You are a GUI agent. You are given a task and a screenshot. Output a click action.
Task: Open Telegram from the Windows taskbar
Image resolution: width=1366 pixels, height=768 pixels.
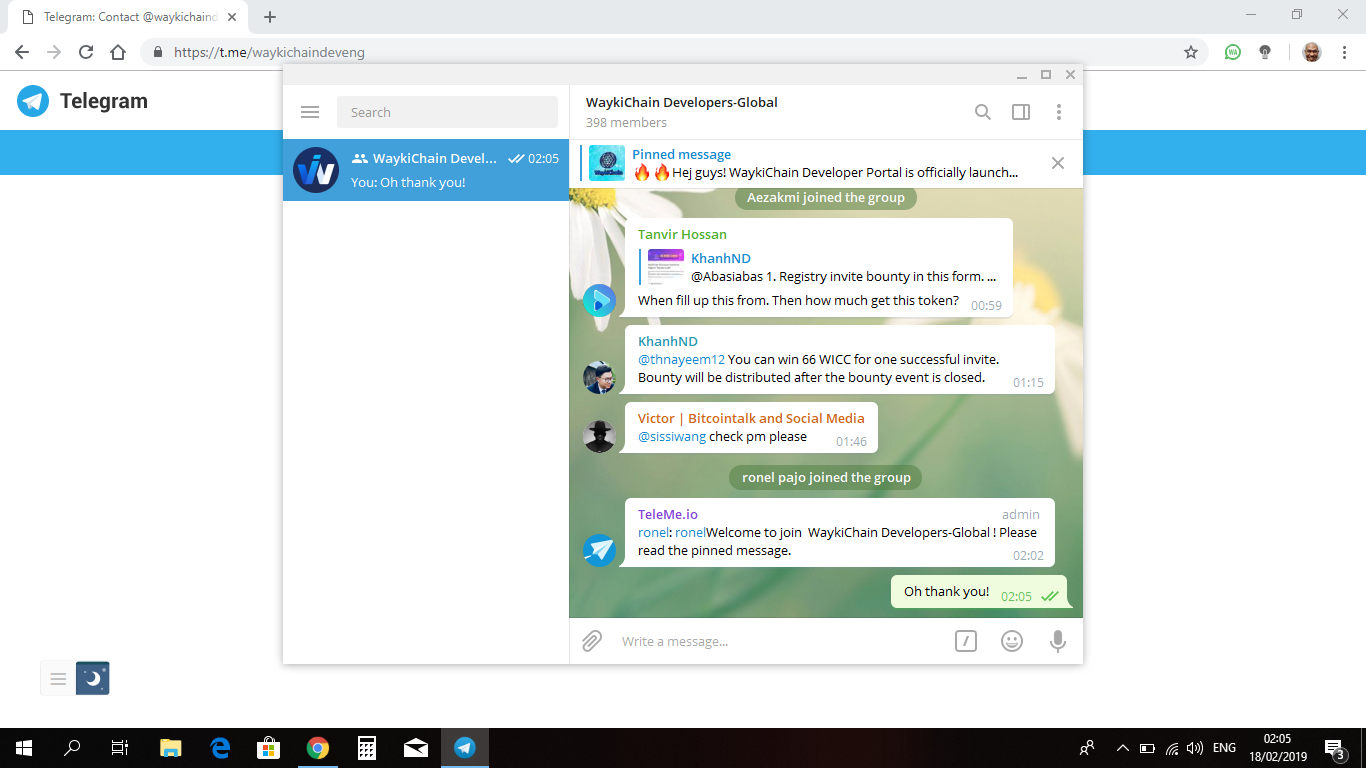[464, 747]
